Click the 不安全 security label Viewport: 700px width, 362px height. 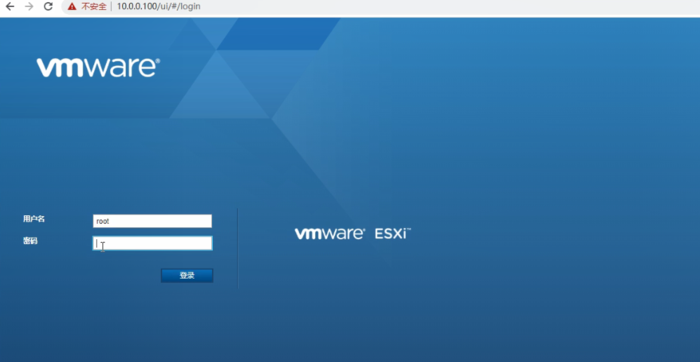point(94,7)
